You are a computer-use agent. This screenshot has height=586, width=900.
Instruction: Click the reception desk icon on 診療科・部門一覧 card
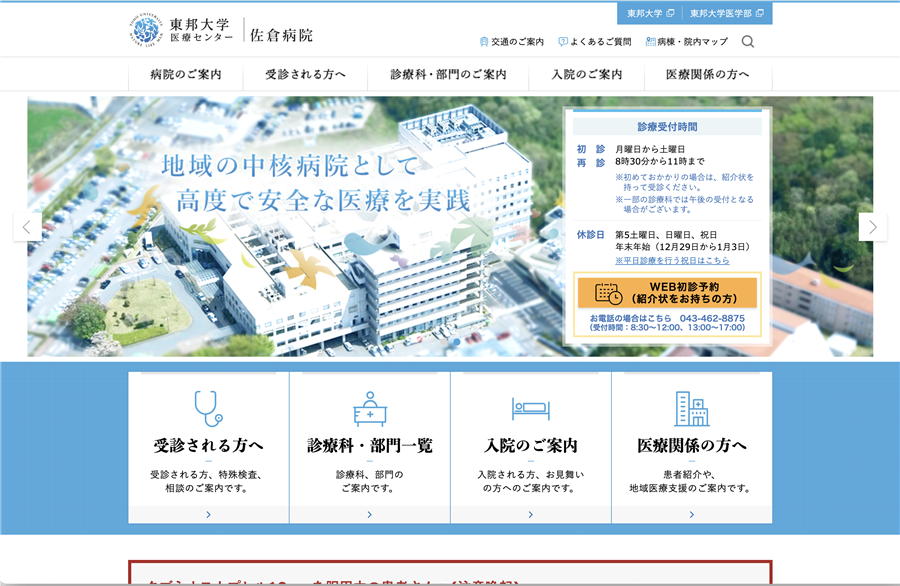(x=370, y=409)
